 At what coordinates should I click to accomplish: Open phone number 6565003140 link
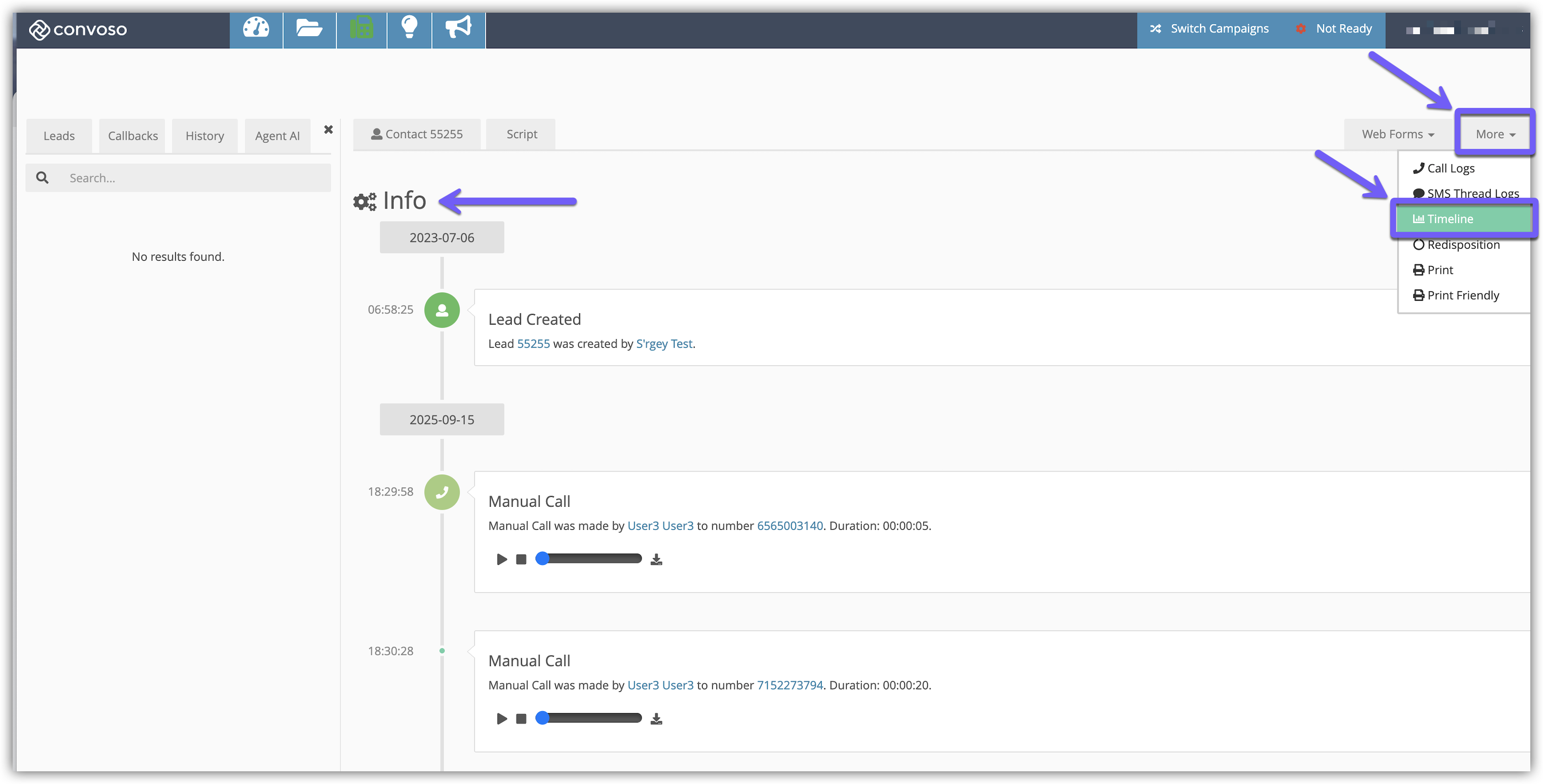point(790,526)
